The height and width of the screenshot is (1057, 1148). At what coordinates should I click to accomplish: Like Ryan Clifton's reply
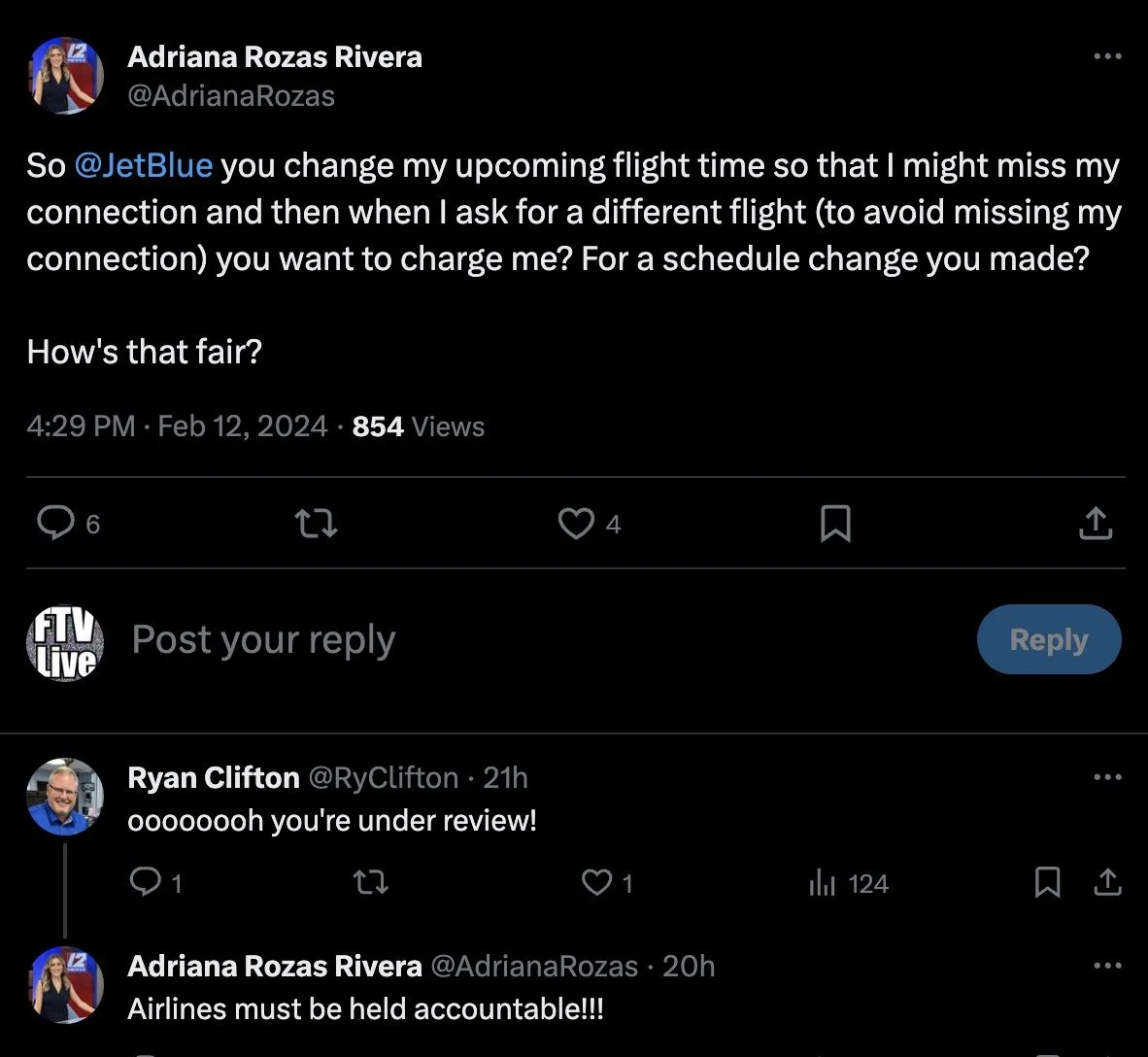tap(595, 882)
